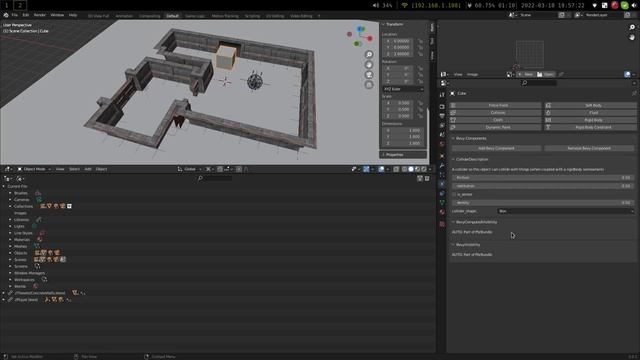Click the navigation axis gizmo blue Z
The height and width of the screenshot is (360, 640).
(360, 29)
